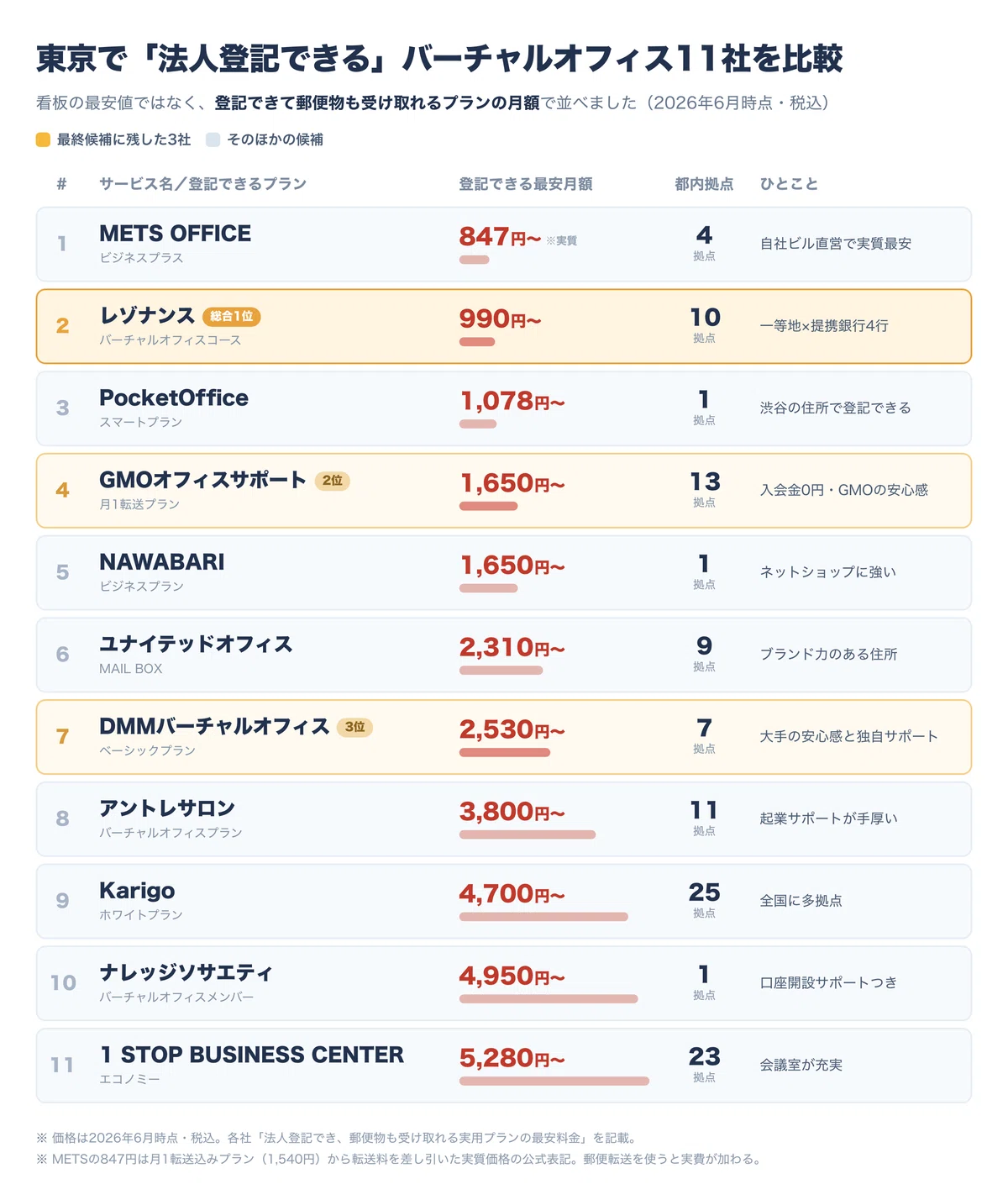Click the ひとこと column header
The height and width of the screenshot is (1200, 1008).
point(789,184)
